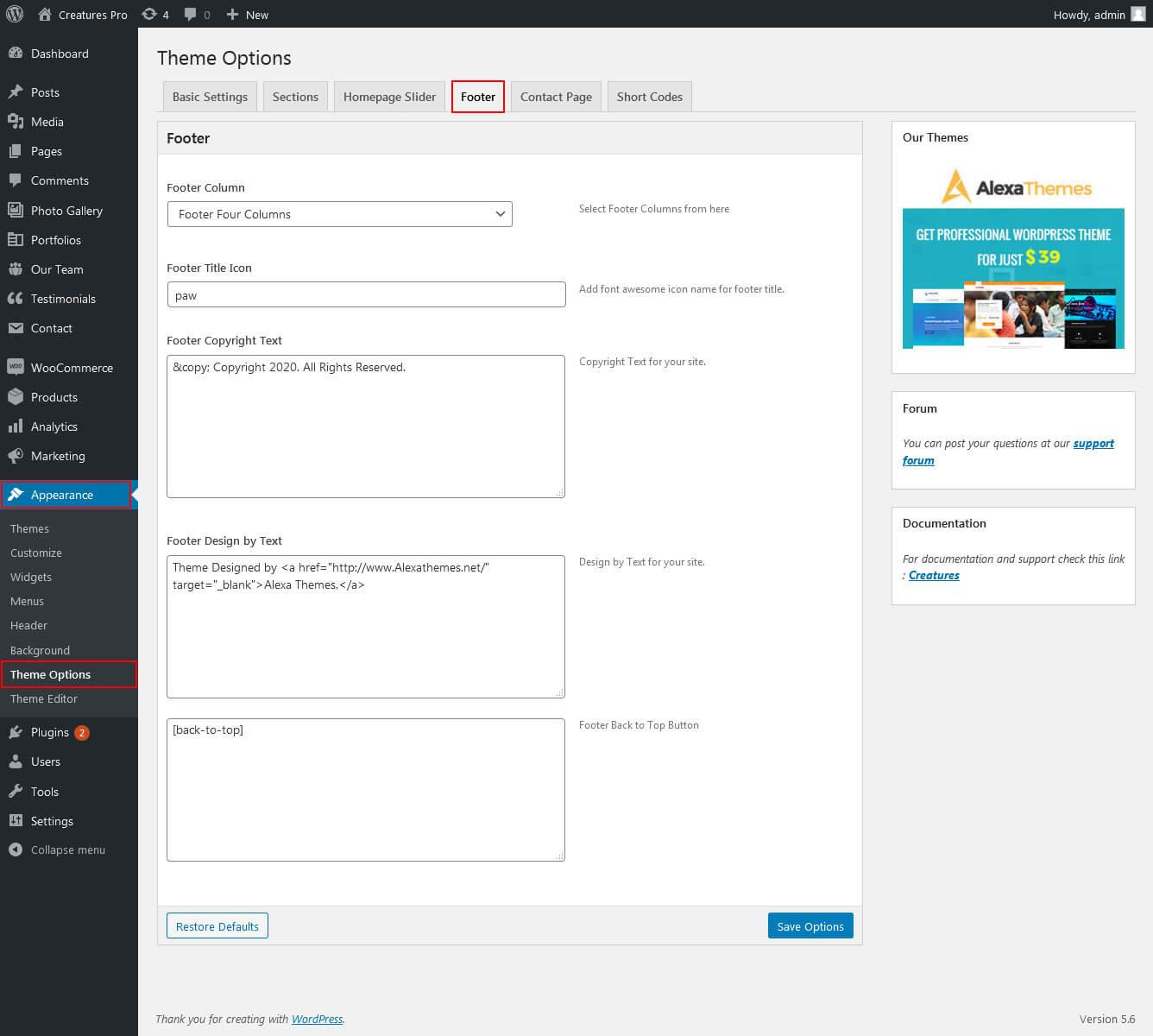Click the Media icon in sidebar
The image size is (1153, 1036).
pyautogui.click(x=16, y=122)
